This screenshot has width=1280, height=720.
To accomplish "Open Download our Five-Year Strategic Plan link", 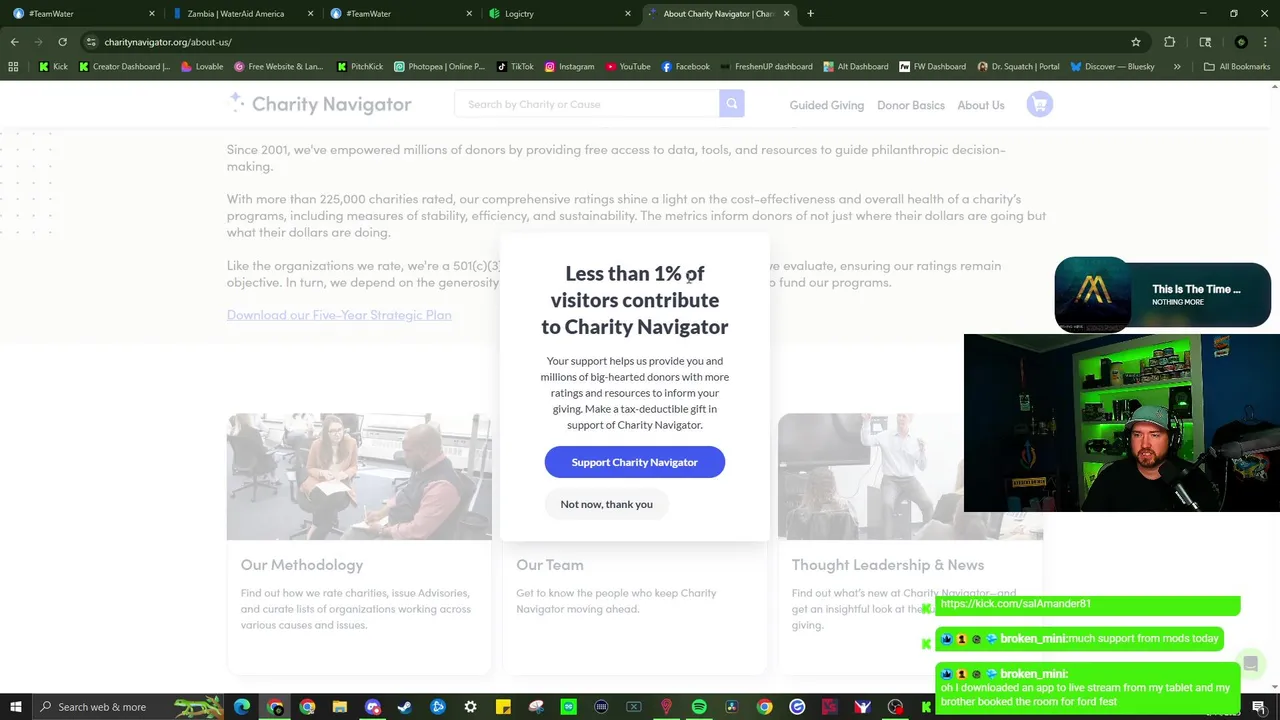I will pyautogui.click(x=339, y=315).
